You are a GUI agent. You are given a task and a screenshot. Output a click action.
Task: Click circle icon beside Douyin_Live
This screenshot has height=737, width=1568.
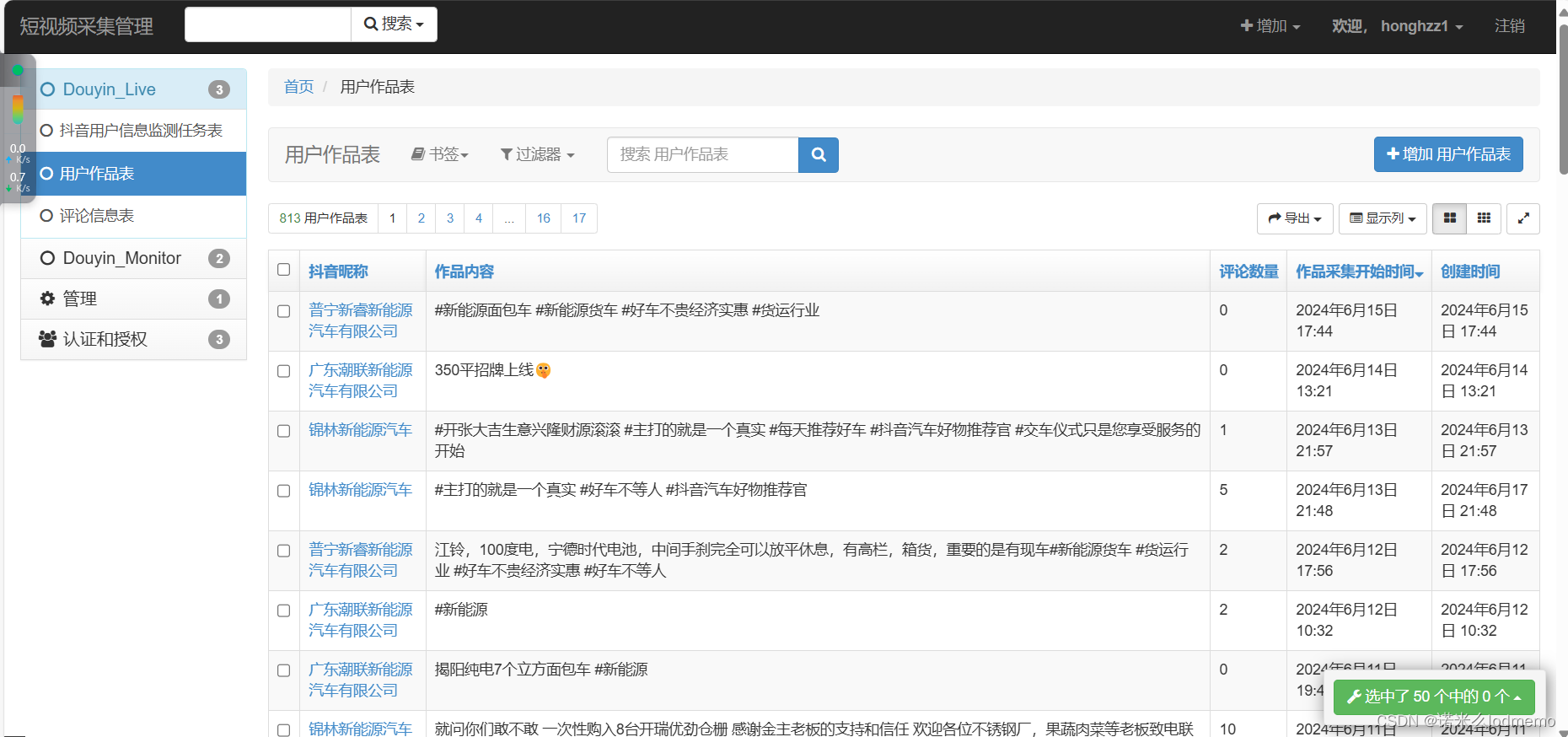coord(48,89)
